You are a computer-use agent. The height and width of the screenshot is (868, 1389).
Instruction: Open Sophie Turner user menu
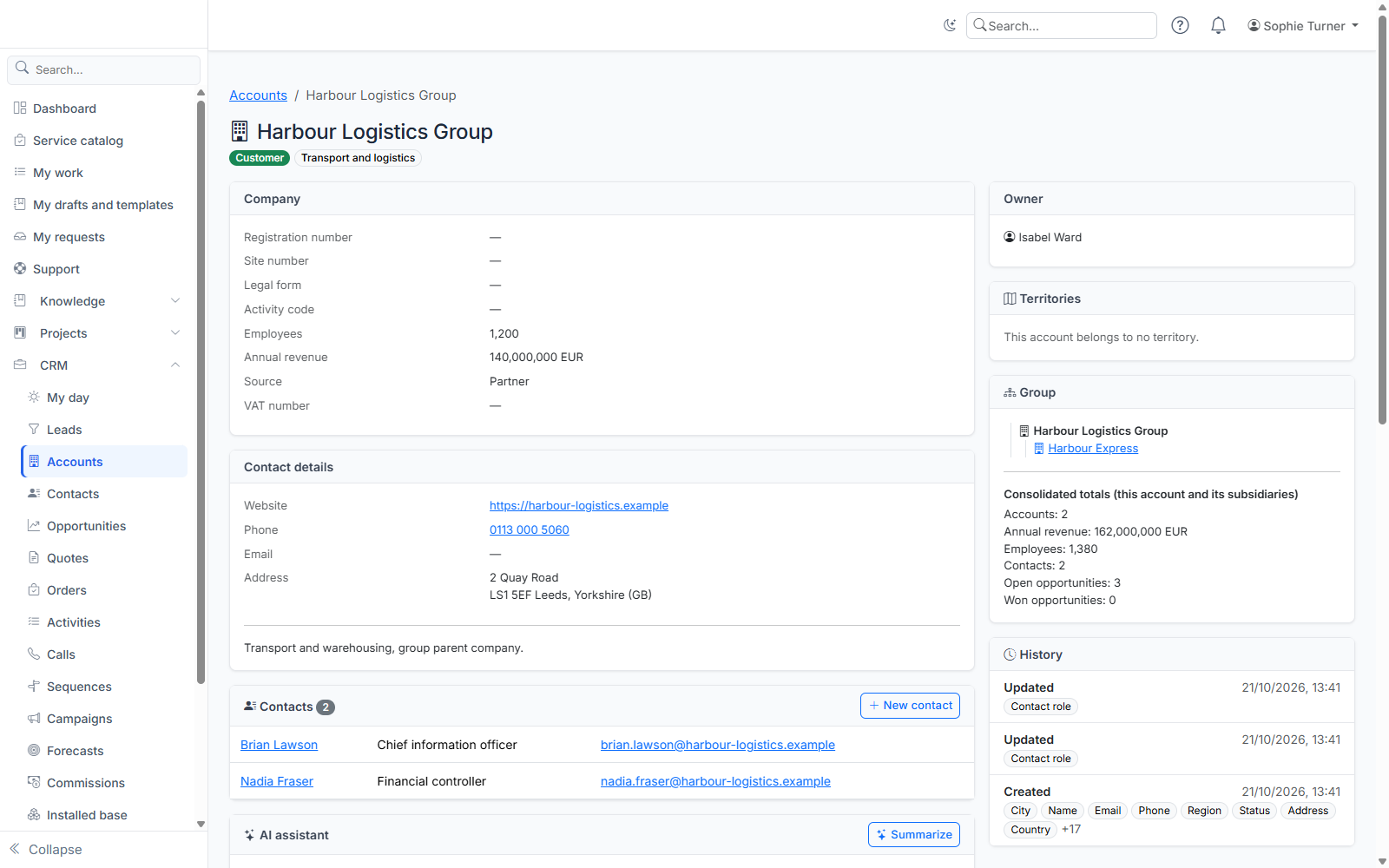click(x=1303, y=26)
